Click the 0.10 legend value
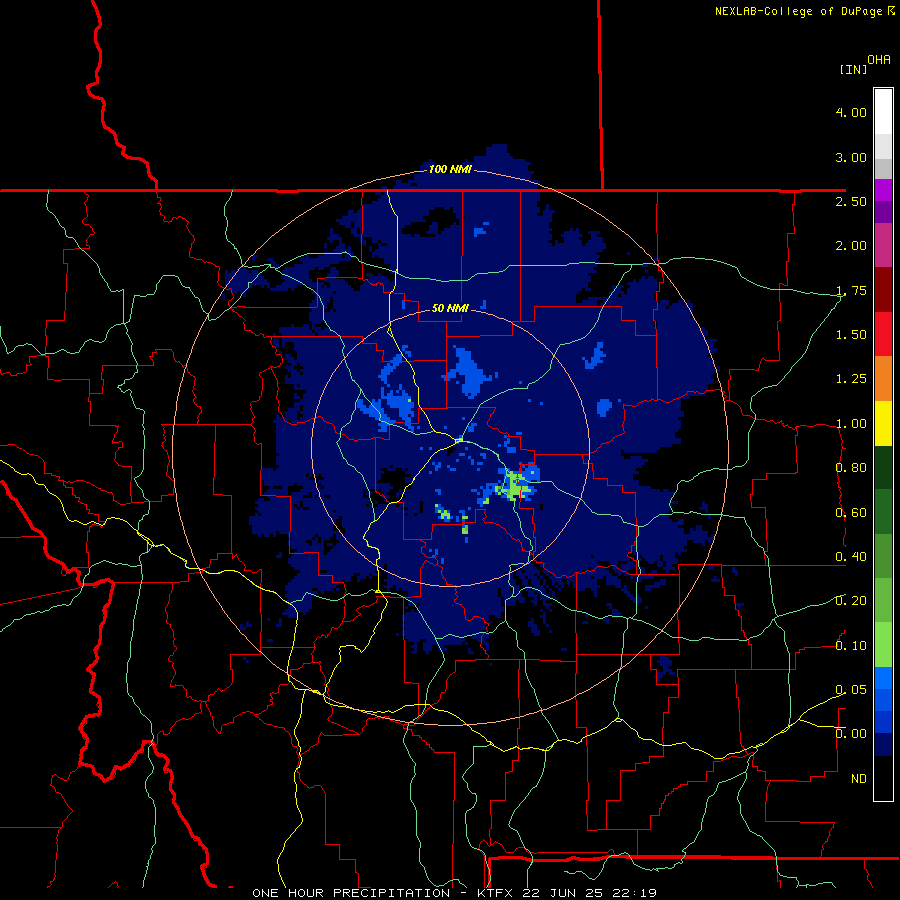The image size is (900, 900). (851, 646)
